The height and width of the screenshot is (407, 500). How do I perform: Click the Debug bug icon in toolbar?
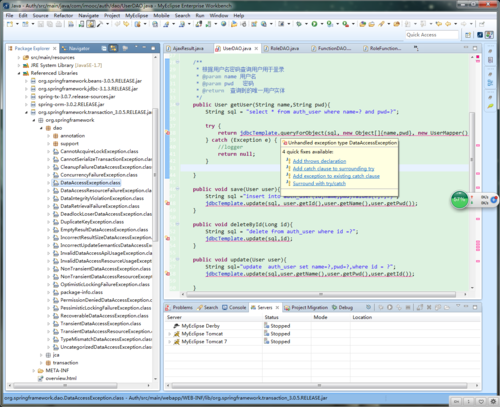pos(299,24)
